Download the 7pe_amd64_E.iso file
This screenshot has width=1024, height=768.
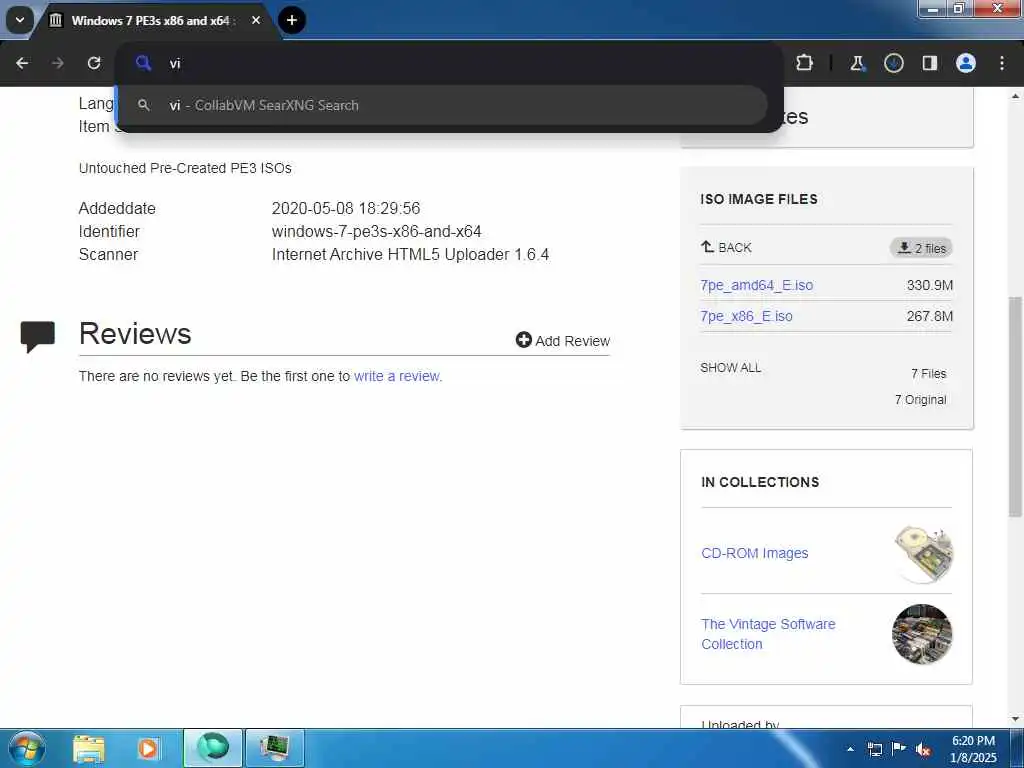[x=756, y=285]
